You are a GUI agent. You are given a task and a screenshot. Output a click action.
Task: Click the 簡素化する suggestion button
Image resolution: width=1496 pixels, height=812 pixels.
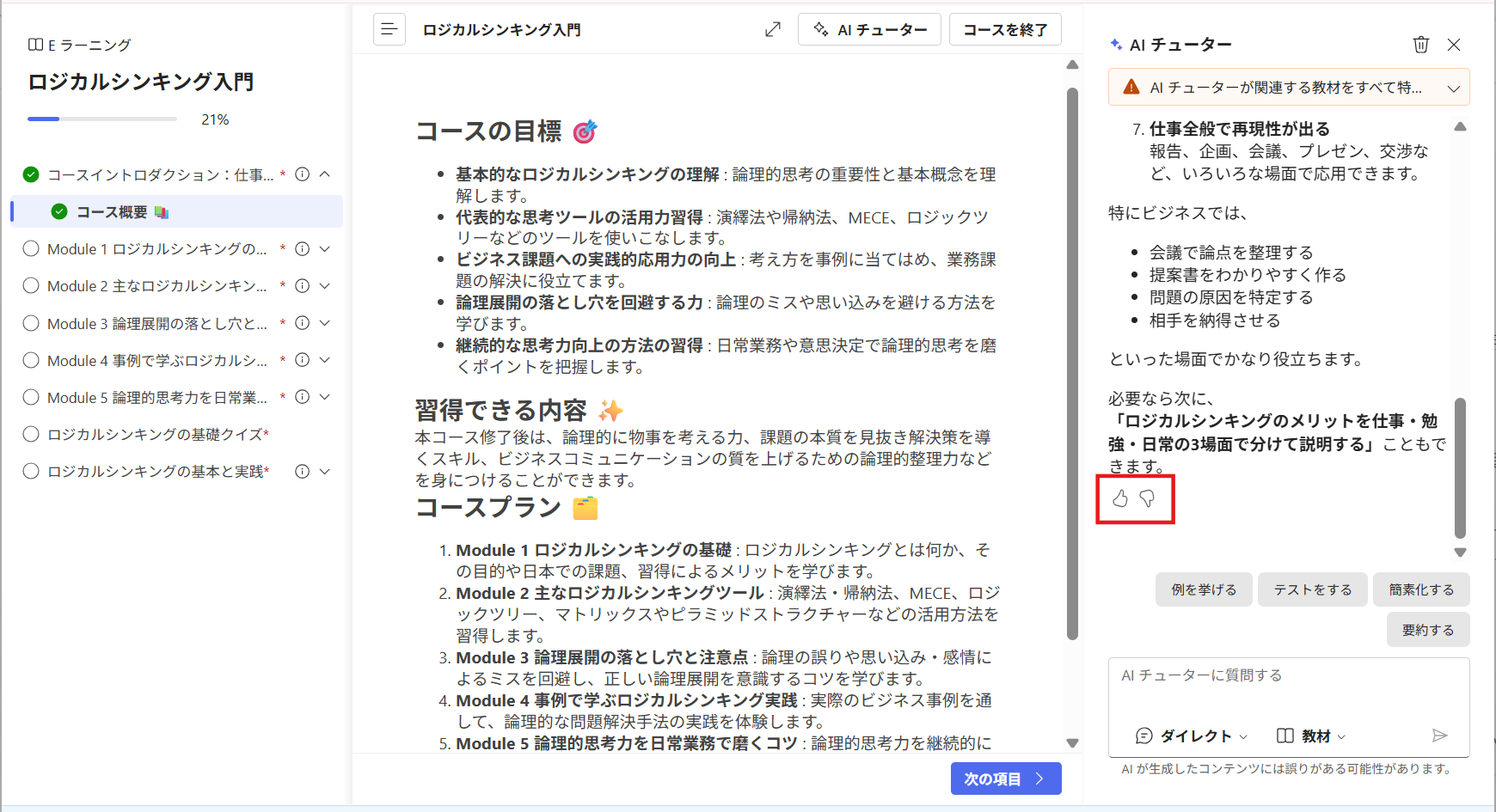point(1421,589)
